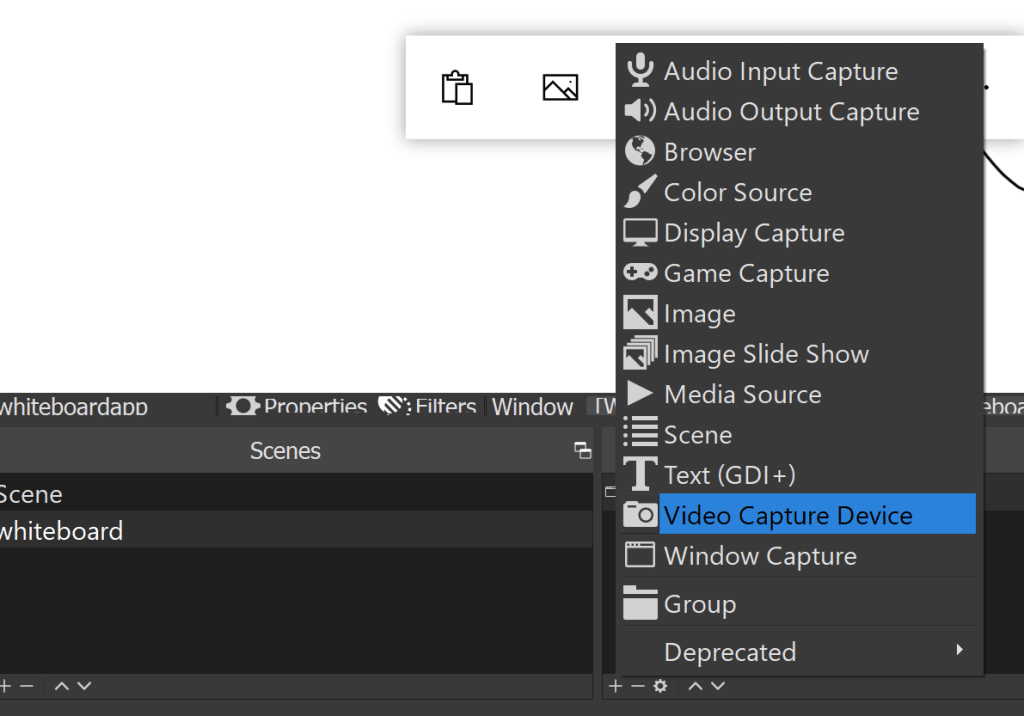1024x716 pixels.
Task: Click the globe icon for Browser source
Action: coord(640,151)
